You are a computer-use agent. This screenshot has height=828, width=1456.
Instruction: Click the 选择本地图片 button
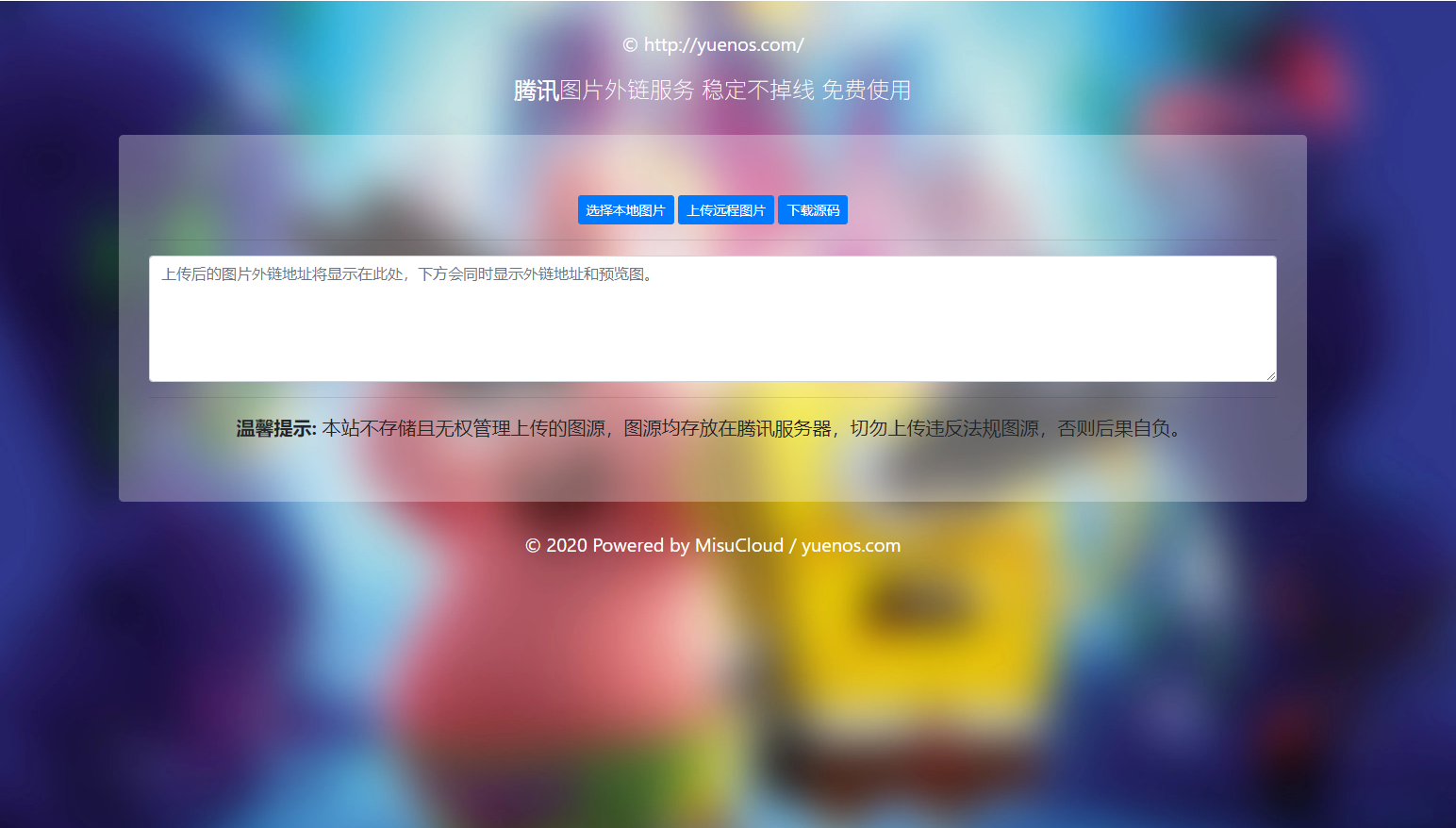point(625,209)
